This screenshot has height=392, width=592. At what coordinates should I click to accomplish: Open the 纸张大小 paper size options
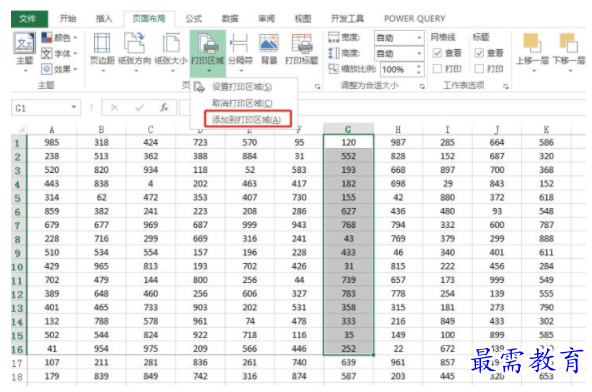[x=171, y=52]
